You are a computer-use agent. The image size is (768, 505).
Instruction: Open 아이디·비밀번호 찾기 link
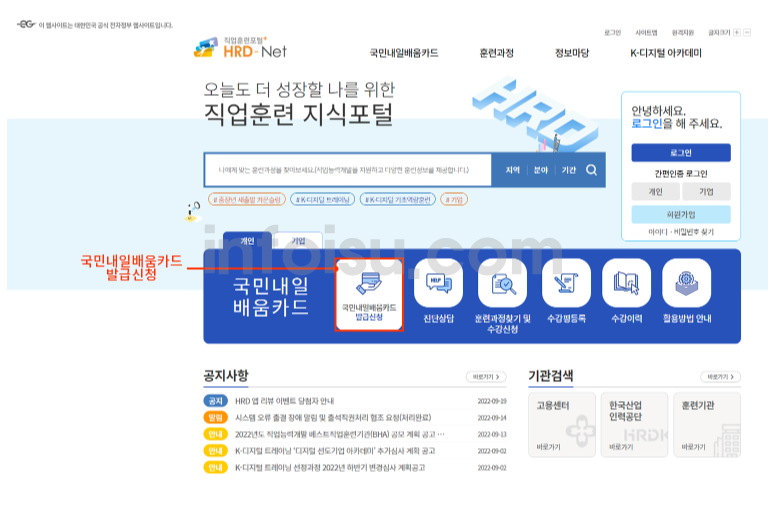coord(681,232)
